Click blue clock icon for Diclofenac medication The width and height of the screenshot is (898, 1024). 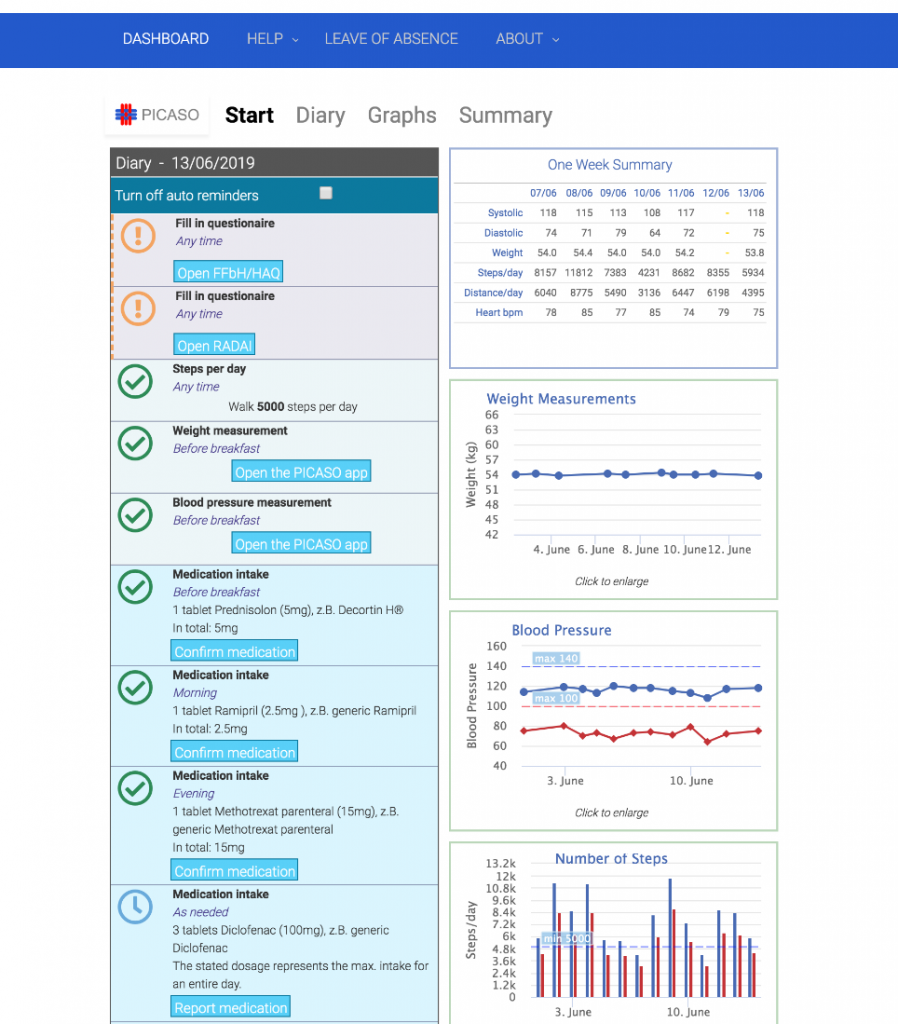coord(135,907)
